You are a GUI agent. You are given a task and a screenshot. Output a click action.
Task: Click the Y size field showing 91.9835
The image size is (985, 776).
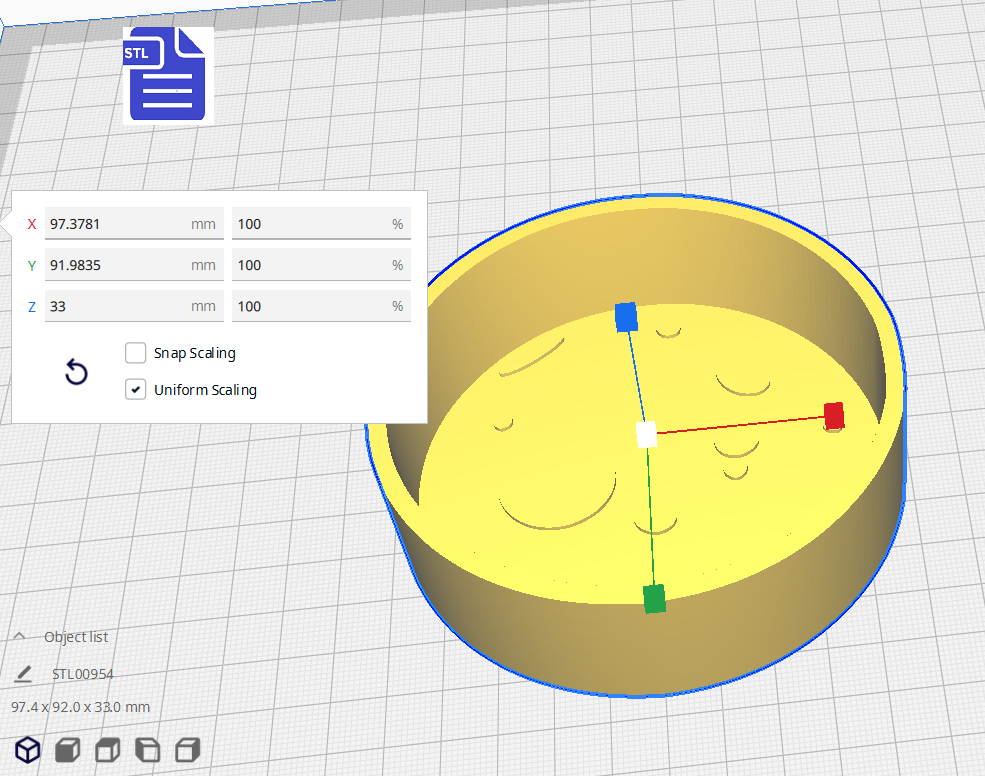tap(115, 265)
